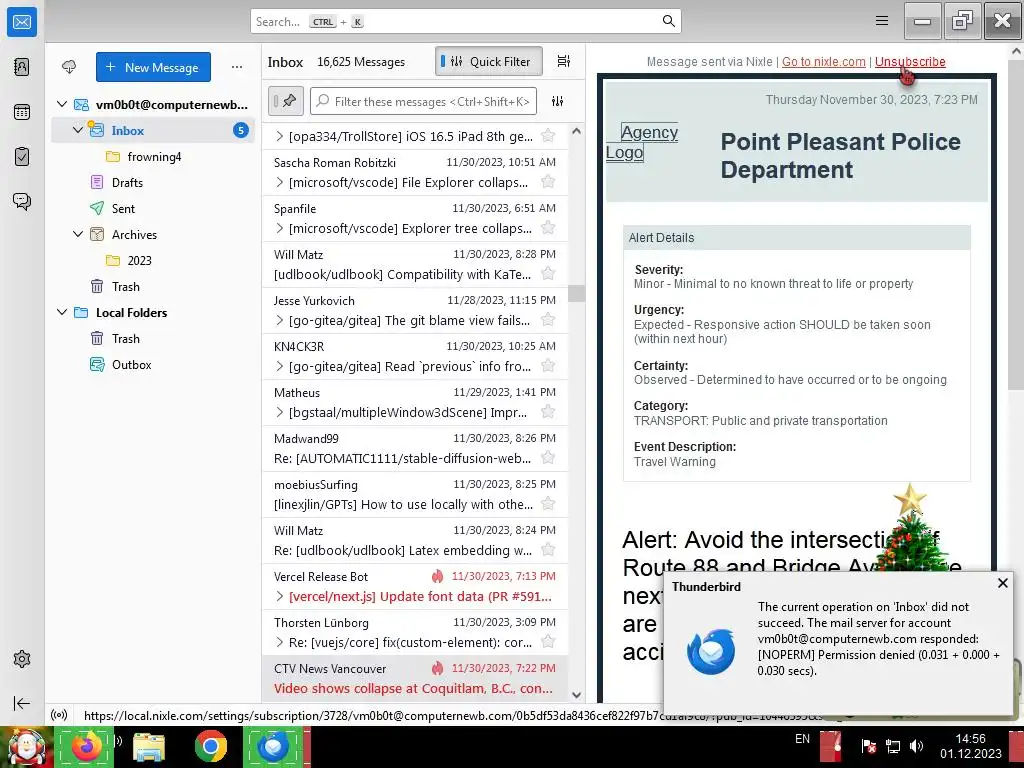Focus the global search box
This screenshot has width=1024, height=768.
[x=465, y=21]
